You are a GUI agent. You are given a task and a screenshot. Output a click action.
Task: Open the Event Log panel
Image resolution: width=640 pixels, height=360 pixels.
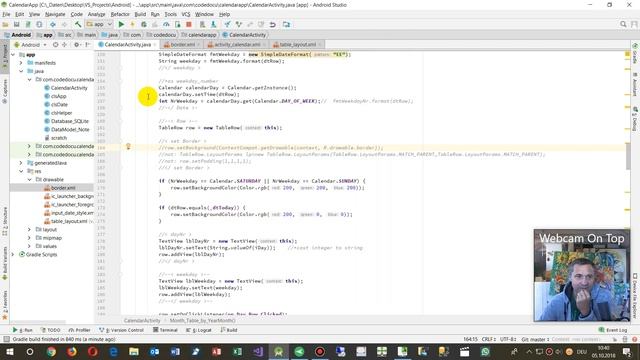pyautogui.click(x=613, y=330)
